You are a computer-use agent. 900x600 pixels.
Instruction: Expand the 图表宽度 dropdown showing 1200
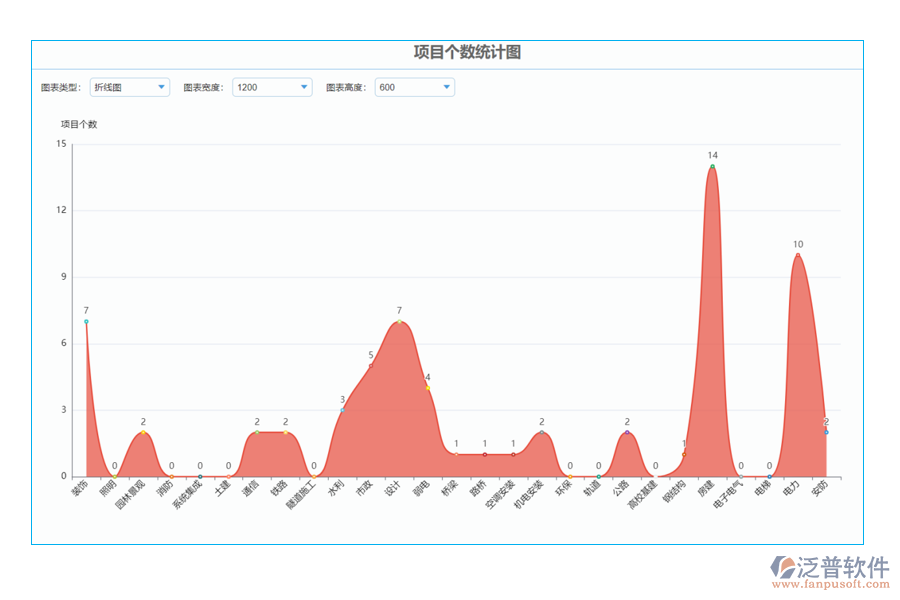pyautogui.click(x=272, y=87)
